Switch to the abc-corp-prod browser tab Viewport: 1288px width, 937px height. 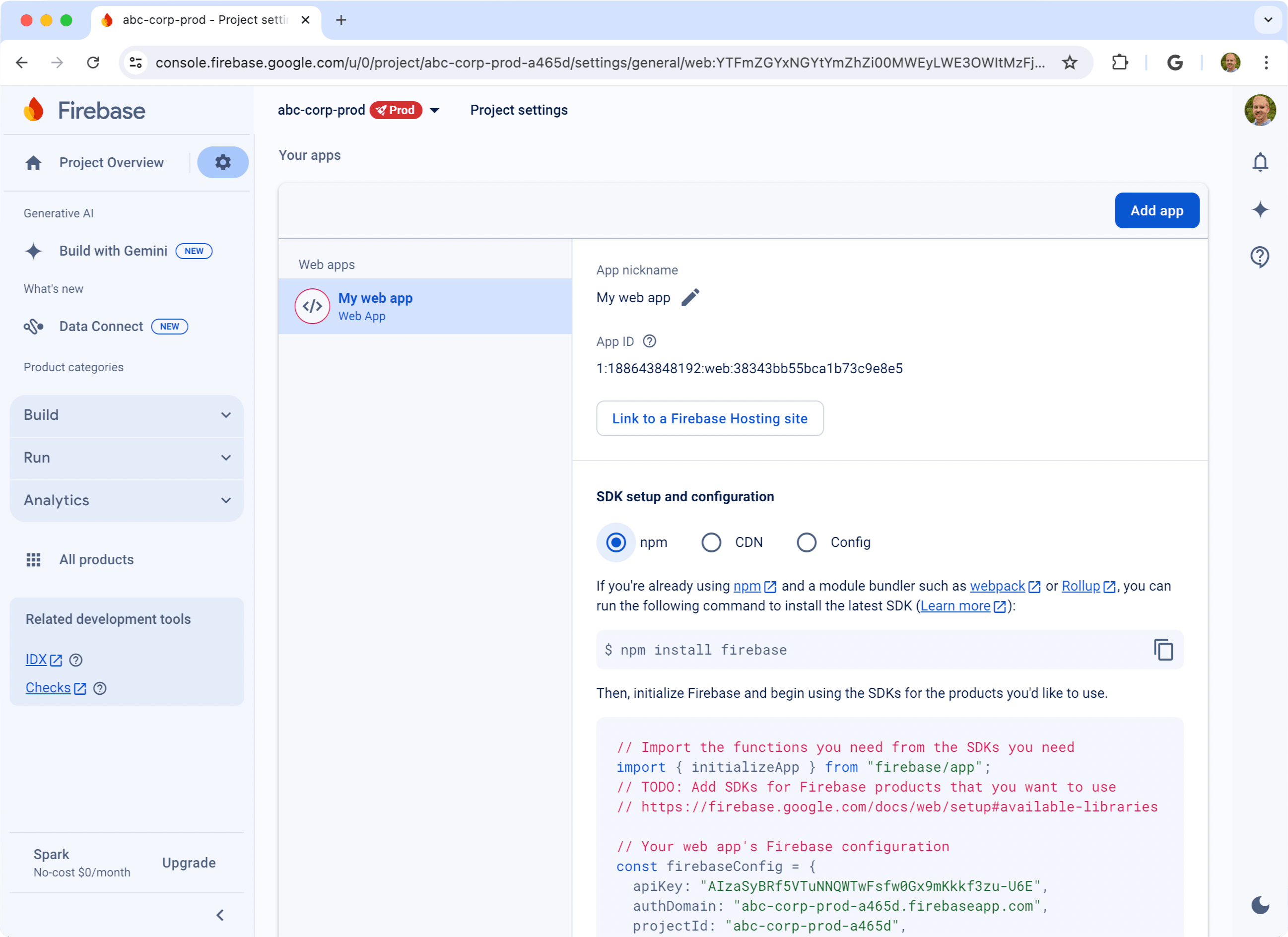(205, 20)
